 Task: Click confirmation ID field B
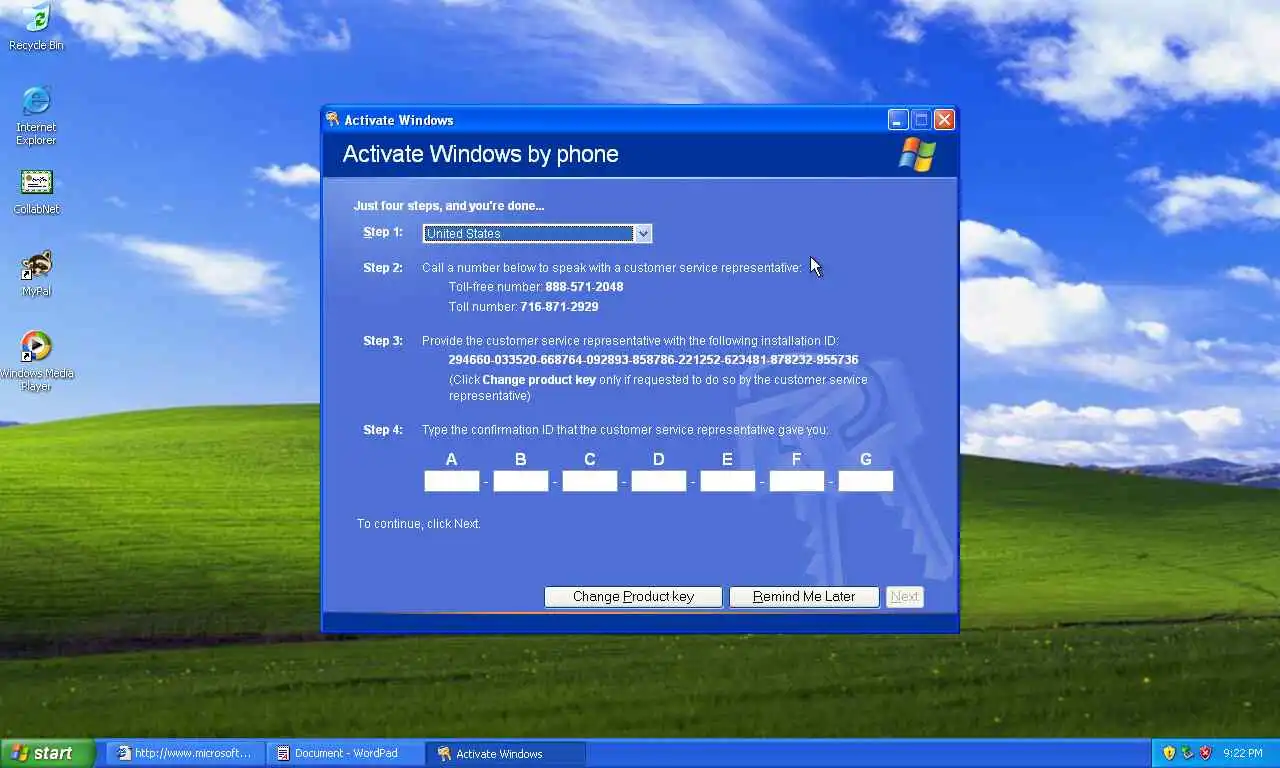(x=521, y=481)
